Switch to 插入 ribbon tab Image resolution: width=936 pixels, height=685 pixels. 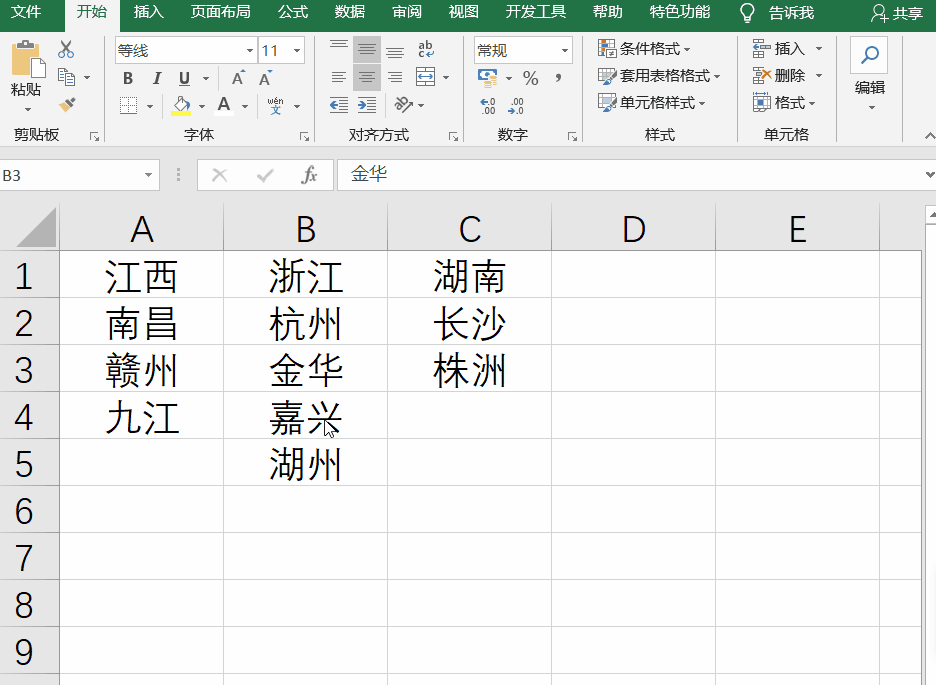tap(148, 12)
